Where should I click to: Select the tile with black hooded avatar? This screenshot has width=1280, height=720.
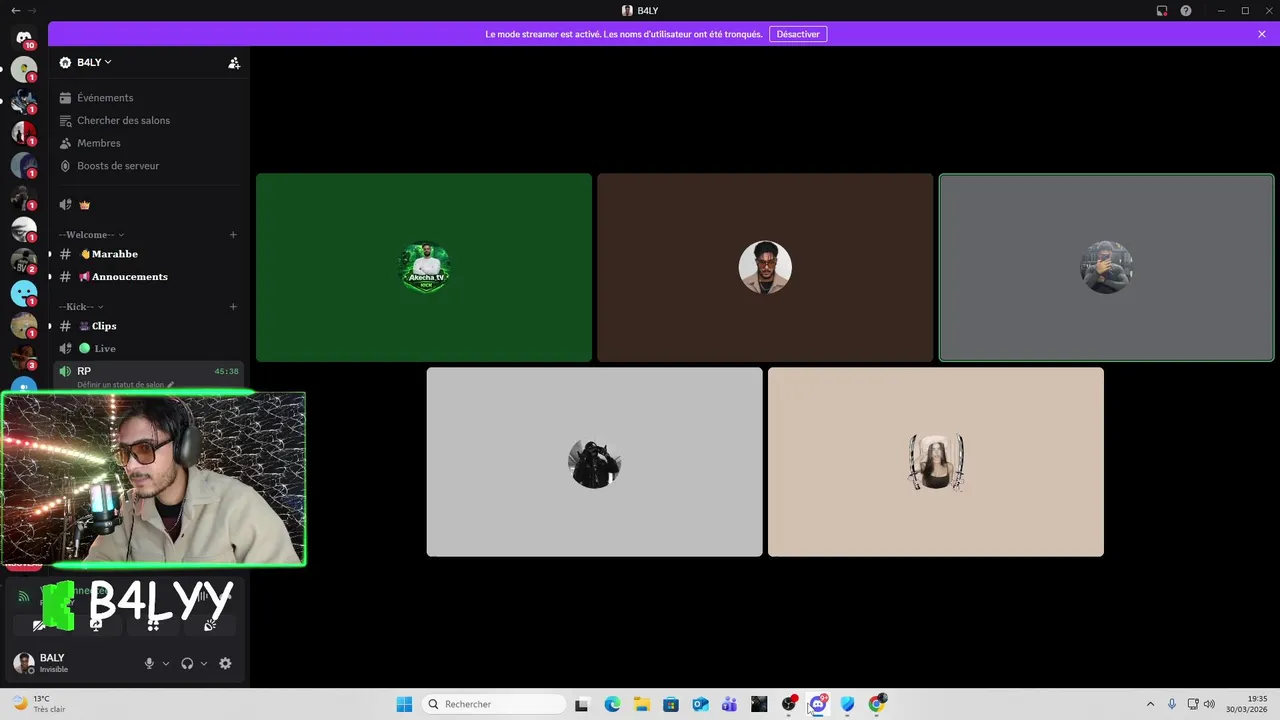click(594, 462)
